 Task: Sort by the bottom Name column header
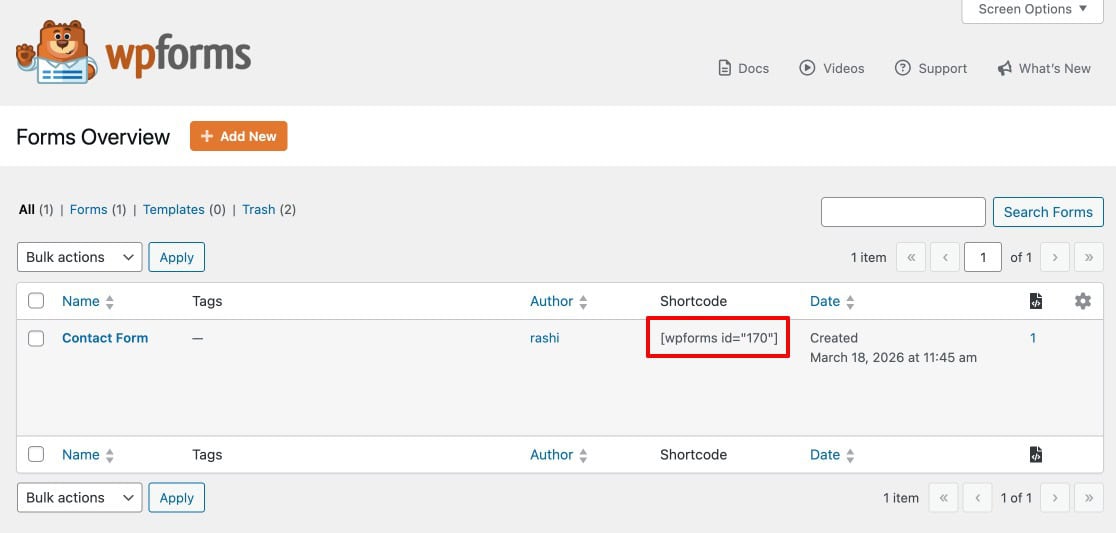(80, 455)
